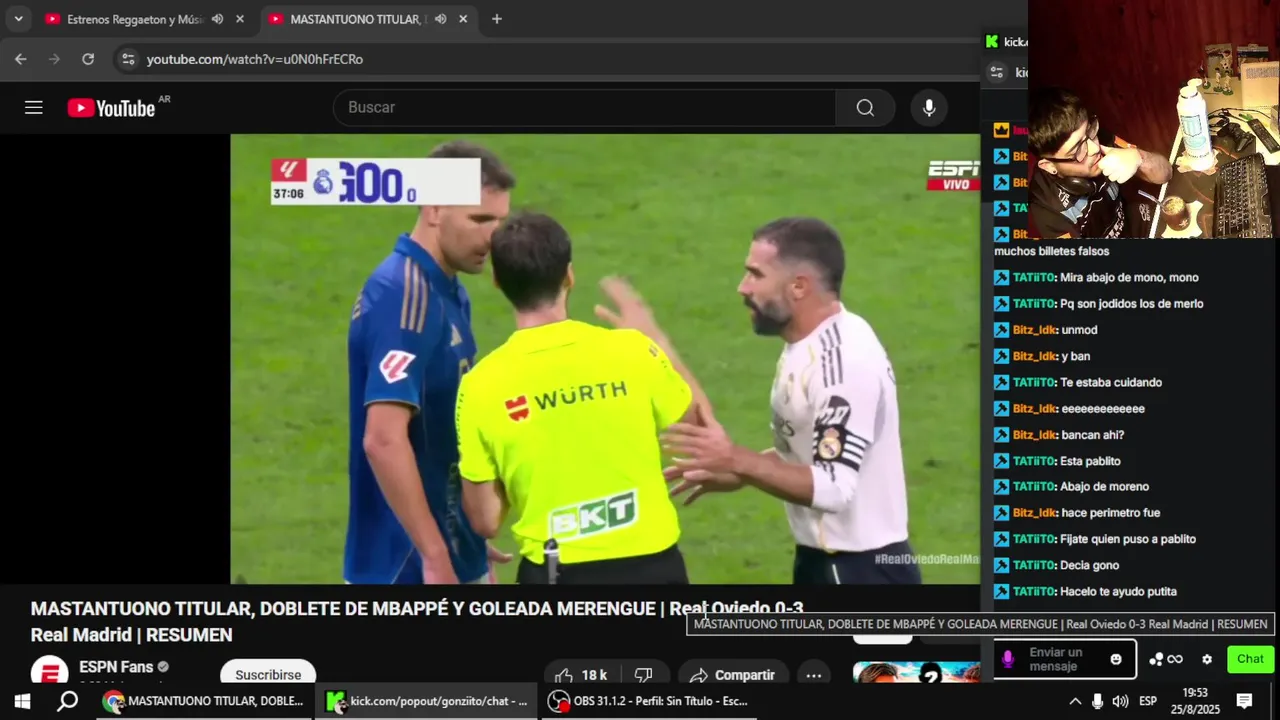This screenshot has width=1280, height=720.
Task: Switch to kick.com popout taskbar window
Action: (x=427, y=701)
